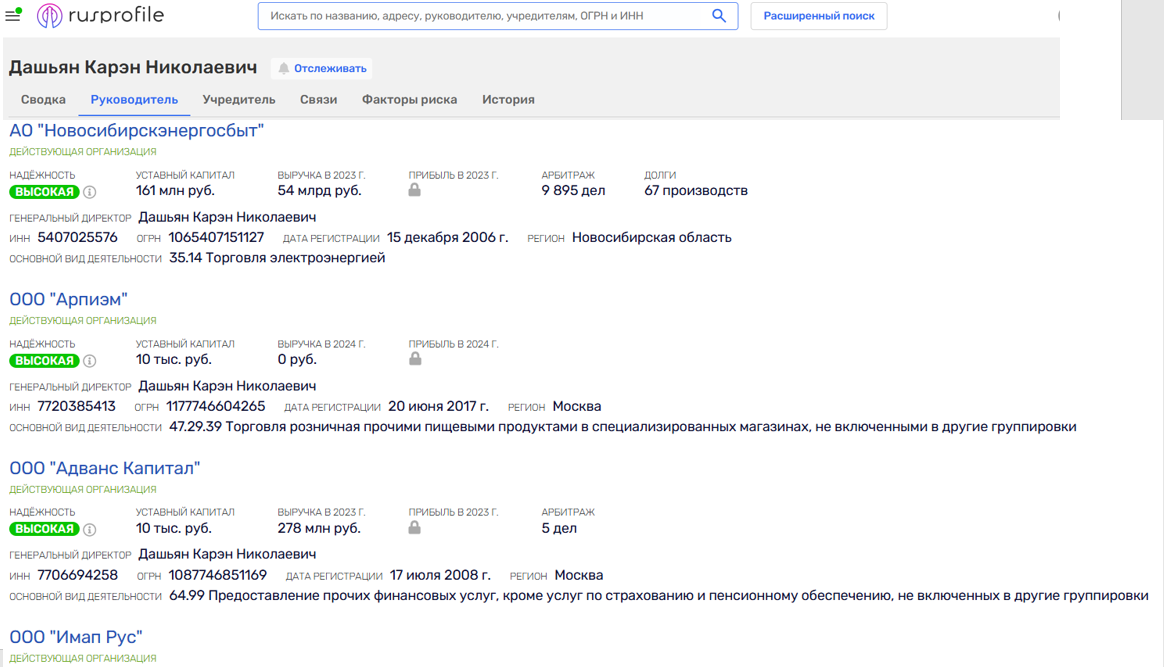1164x667 pixels.
Task: Click 278 млн руб. revenue value
Action: click(319, 528)
